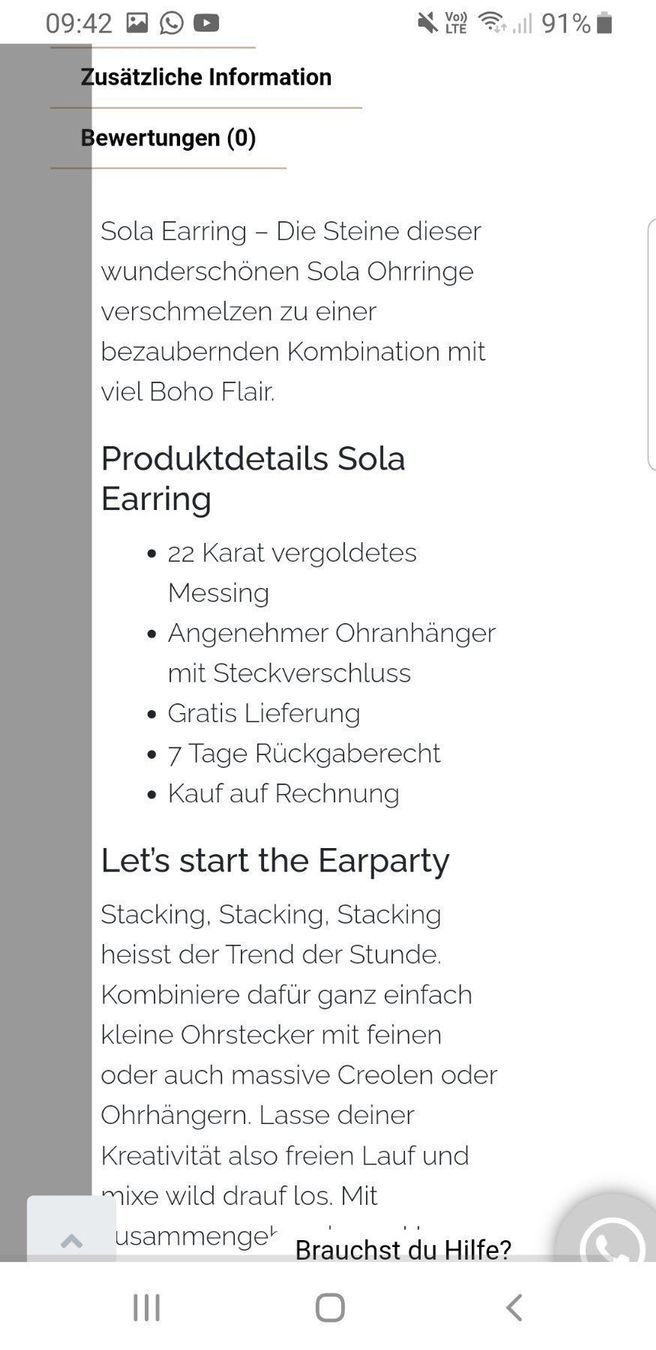Tap the Produktdetails Sola Earring heading

[x=253, y=478]
